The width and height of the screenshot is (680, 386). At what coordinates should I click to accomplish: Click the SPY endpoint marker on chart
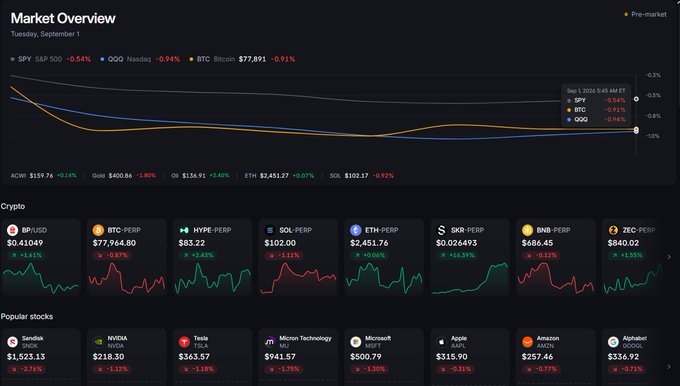click(636, 99)
